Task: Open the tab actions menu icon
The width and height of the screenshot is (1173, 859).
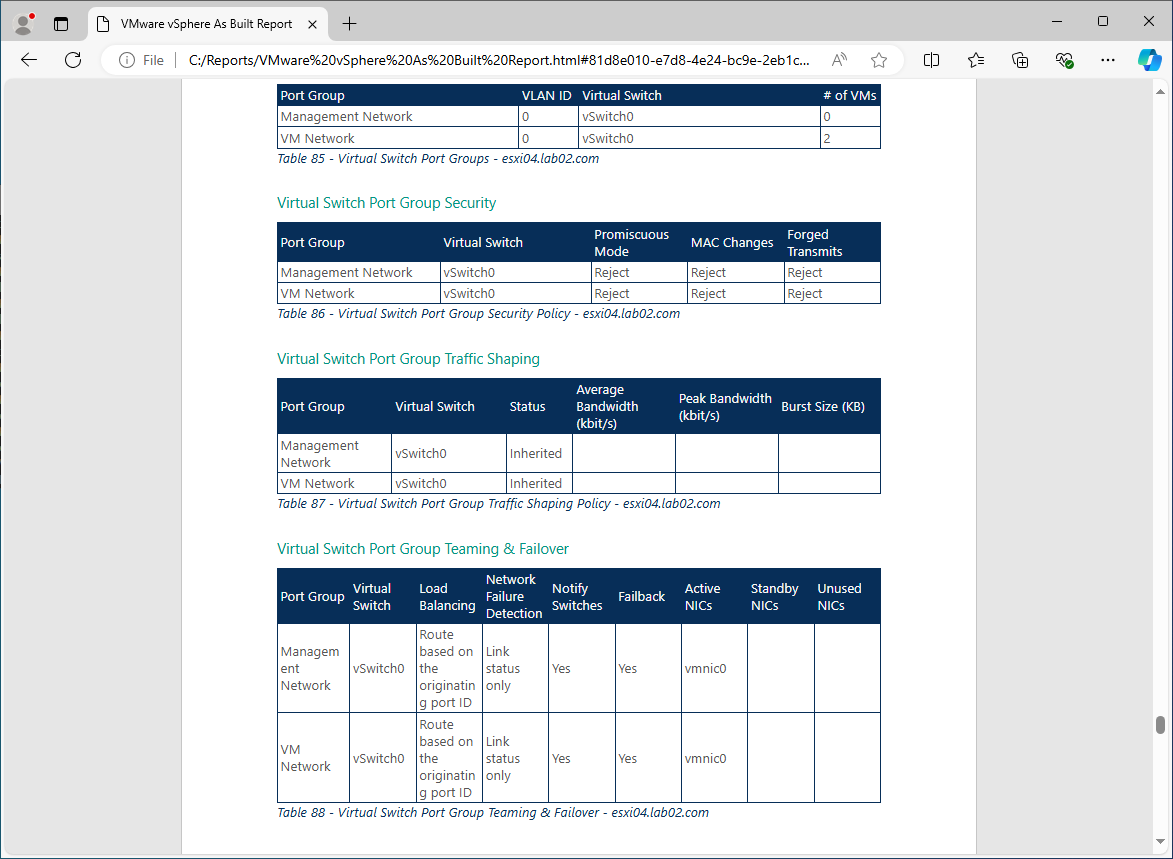Action: (x=61, y=24)
